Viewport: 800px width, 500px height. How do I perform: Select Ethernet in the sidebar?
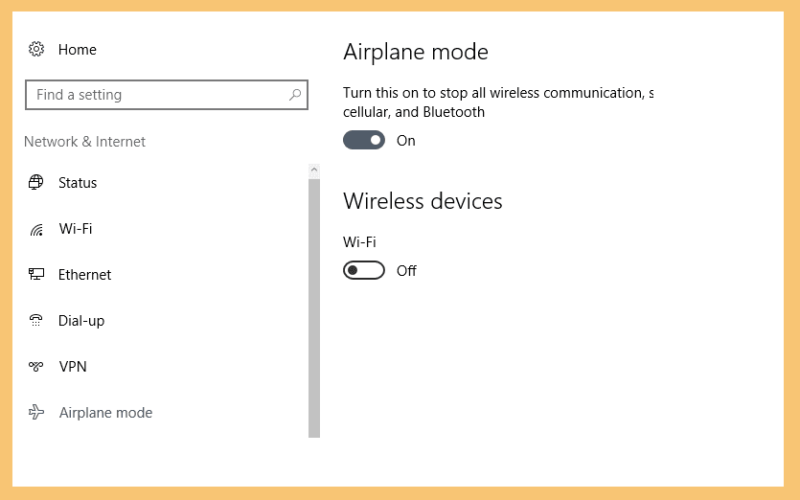point(85,274)
